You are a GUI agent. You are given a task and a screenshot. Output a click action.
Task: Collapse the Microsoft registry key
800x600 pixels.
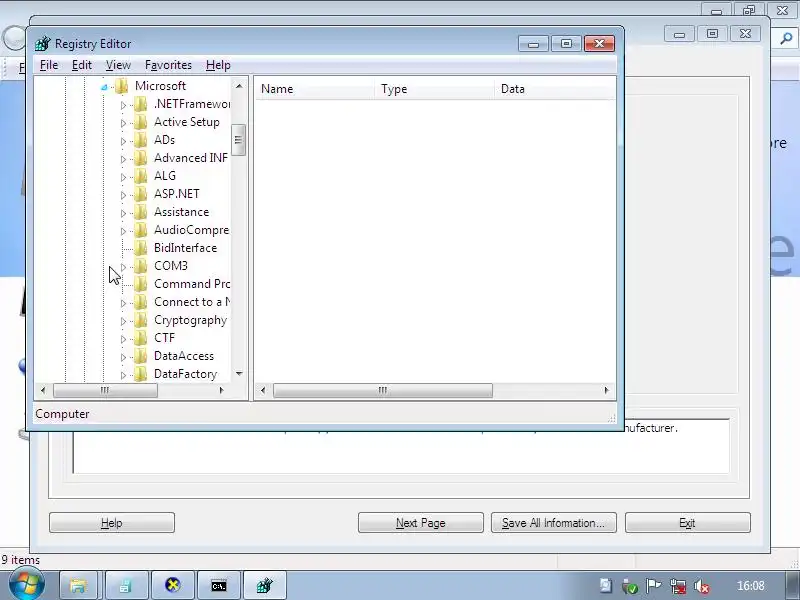point(104,87)
